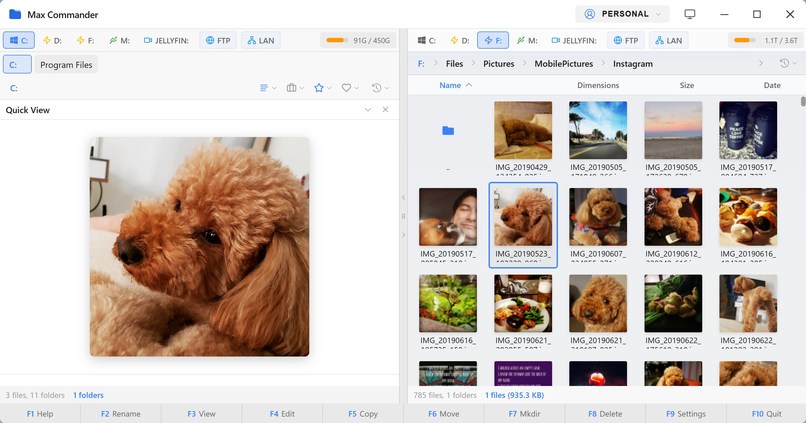Click breadcrumb forward chevron in right pane
806x423 pixels.
click(761, 63)
